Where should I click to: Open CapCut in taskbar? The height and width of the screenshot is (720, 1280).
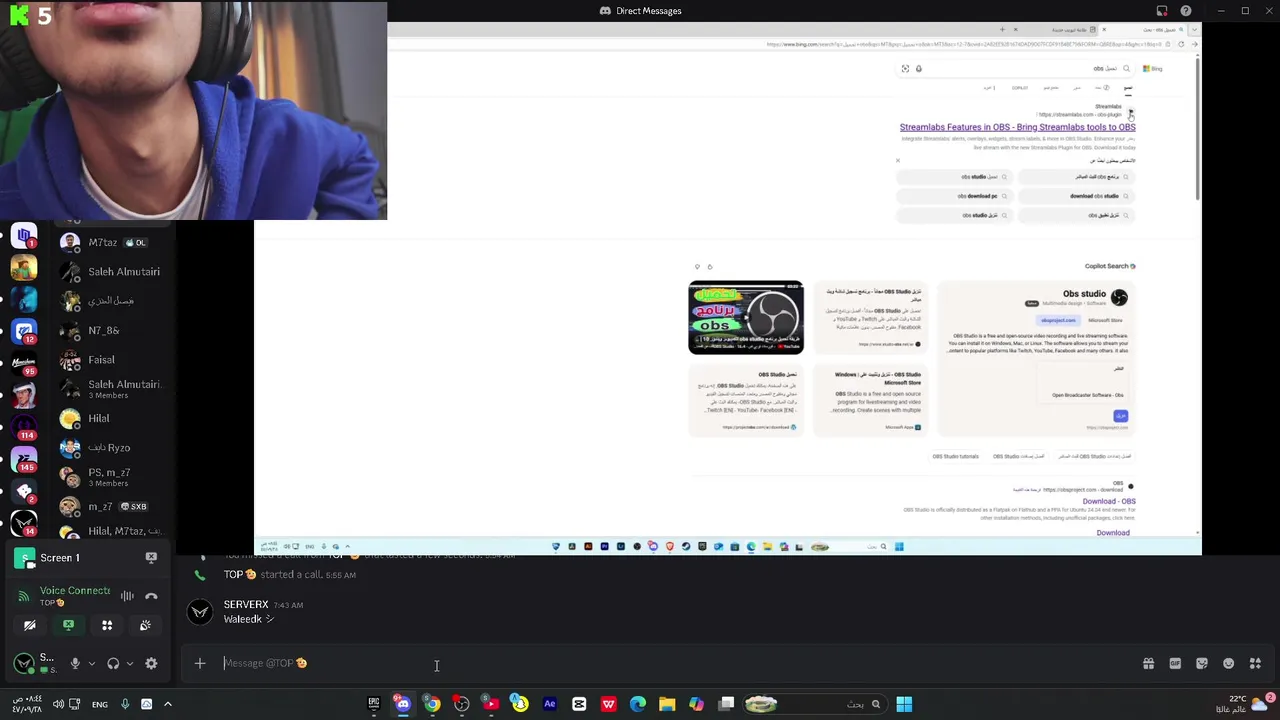coord(579,704)
